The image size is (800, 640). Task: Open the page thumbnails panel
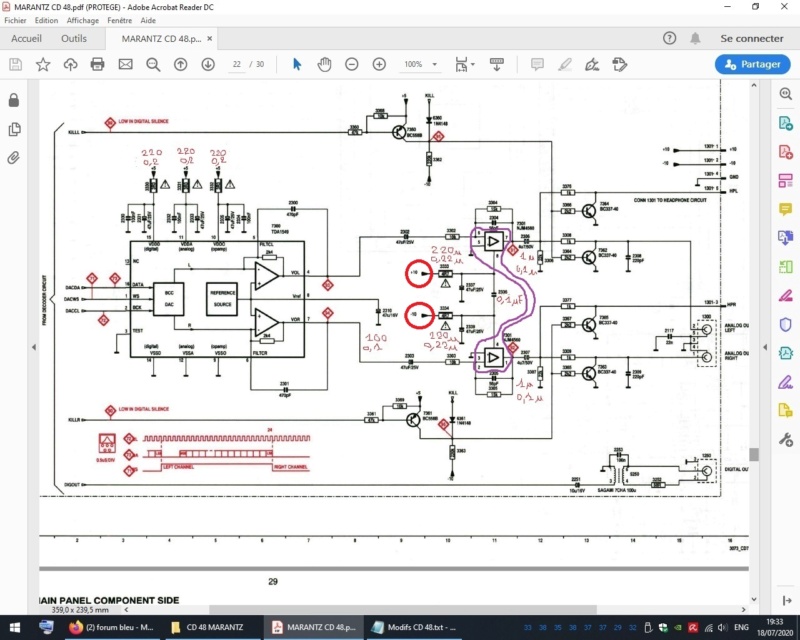click(14, 129)
